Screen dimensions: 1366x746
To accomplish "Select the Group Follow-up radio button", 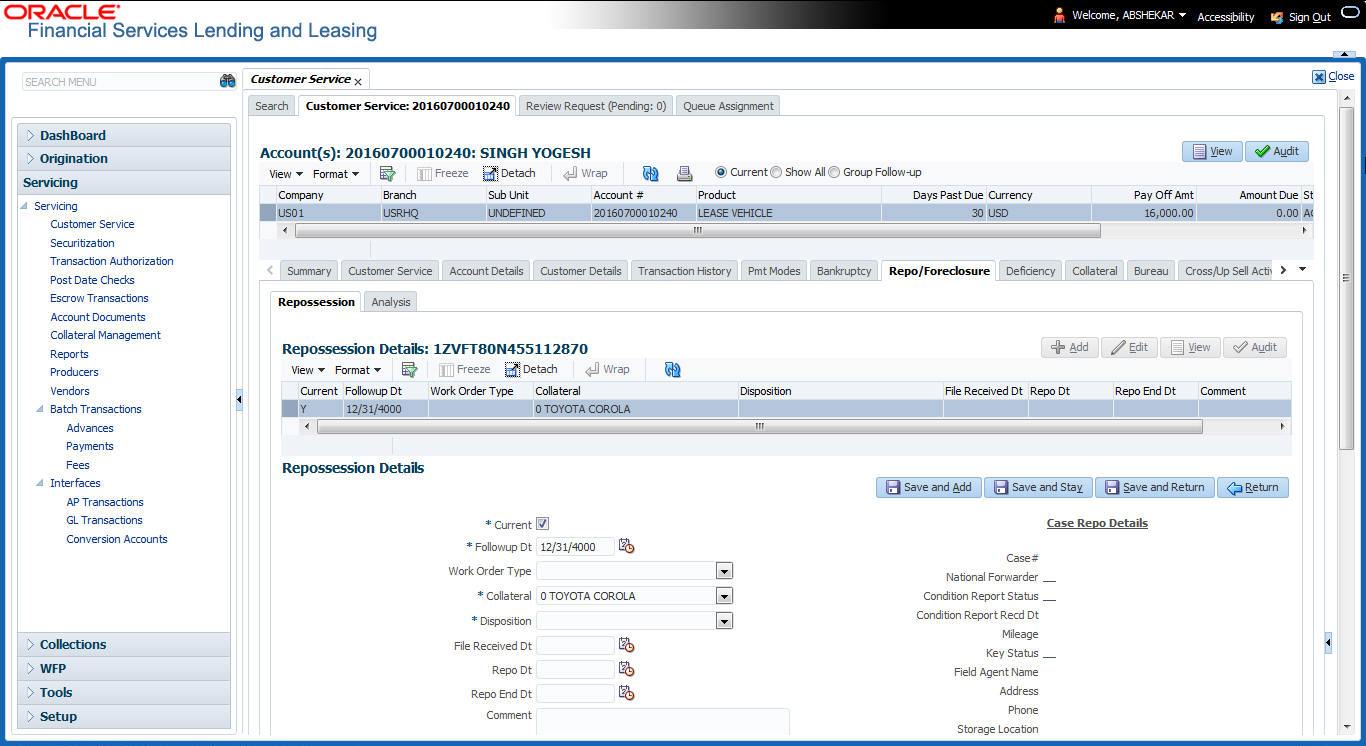I will [834, 172].
